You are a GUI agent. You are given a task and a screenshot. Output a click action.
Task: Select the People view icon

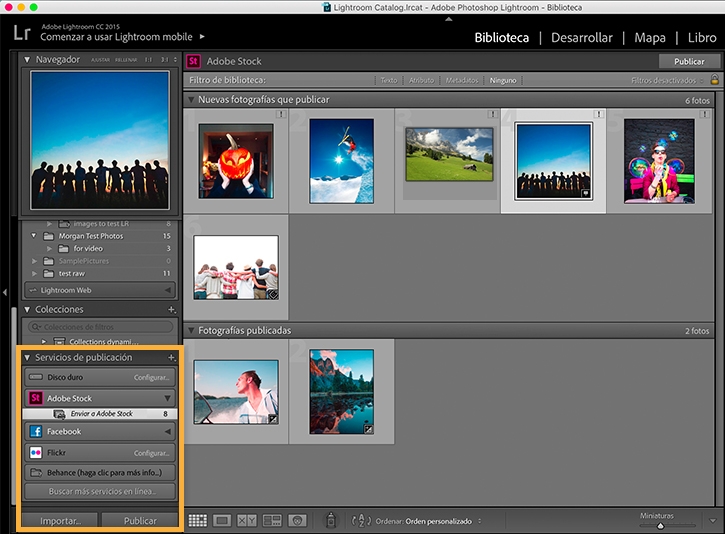pyautogui.click(x=297, y=521)
